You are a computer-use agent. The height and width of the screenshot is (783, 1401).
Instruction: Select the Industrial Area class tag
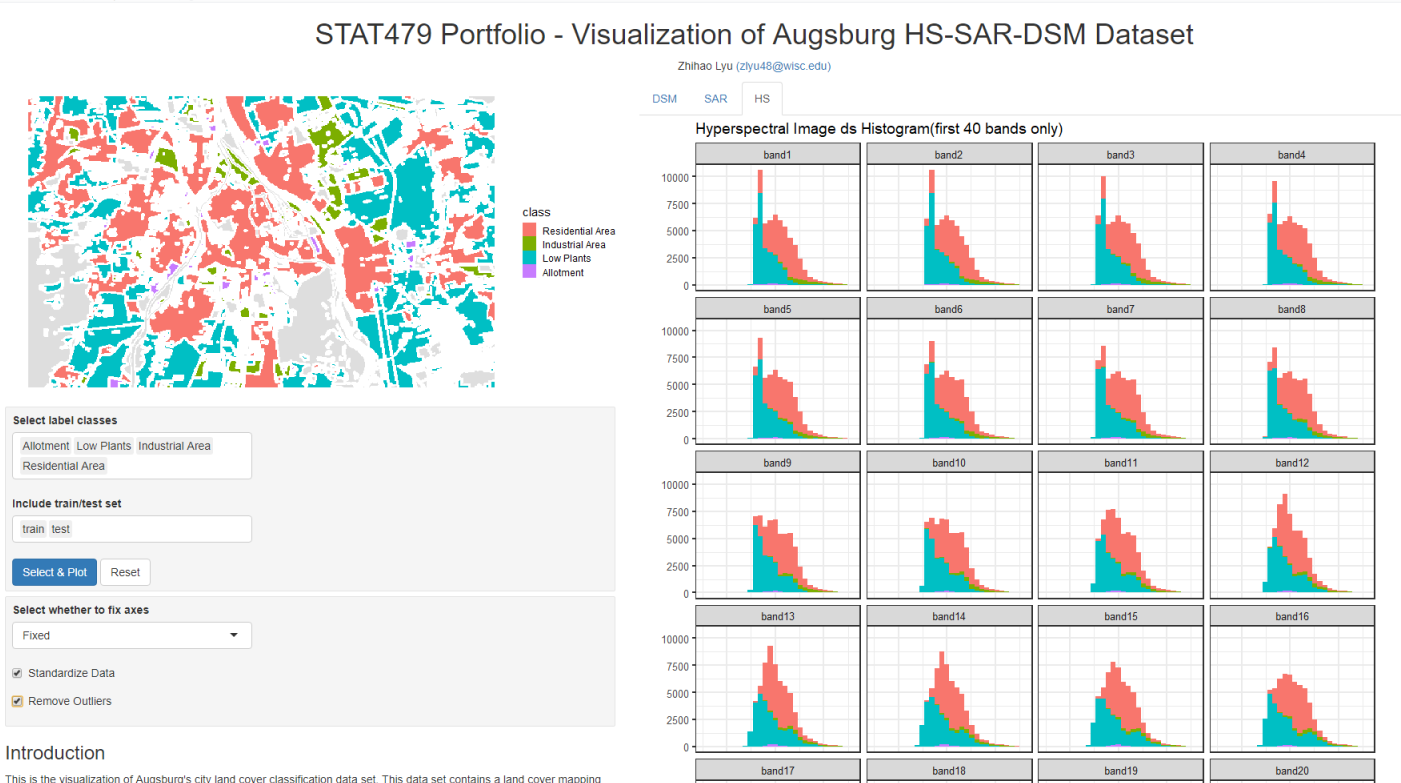click(175, 446)
